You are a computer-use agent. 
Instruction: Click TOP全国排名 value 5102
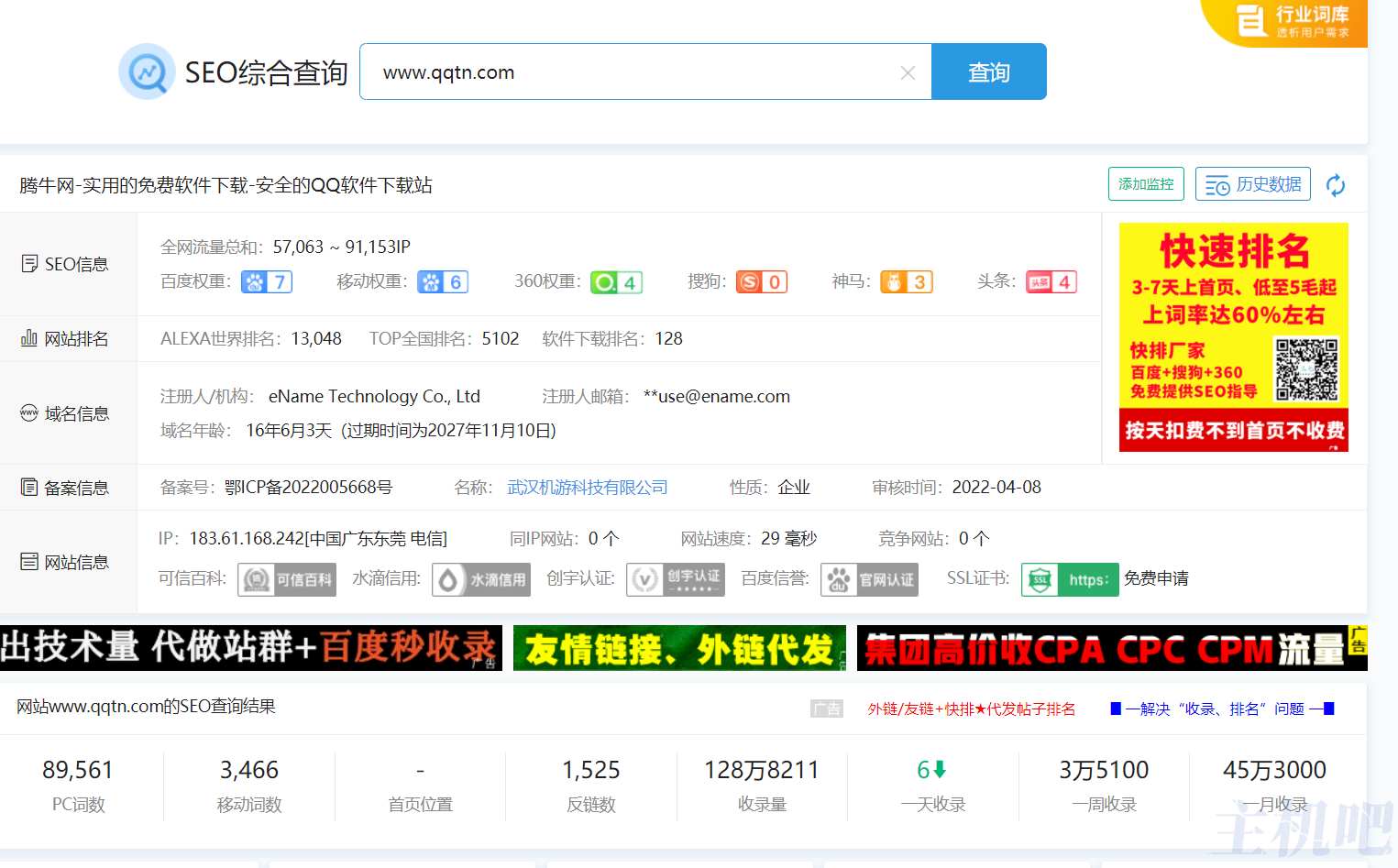click(501, 339)
